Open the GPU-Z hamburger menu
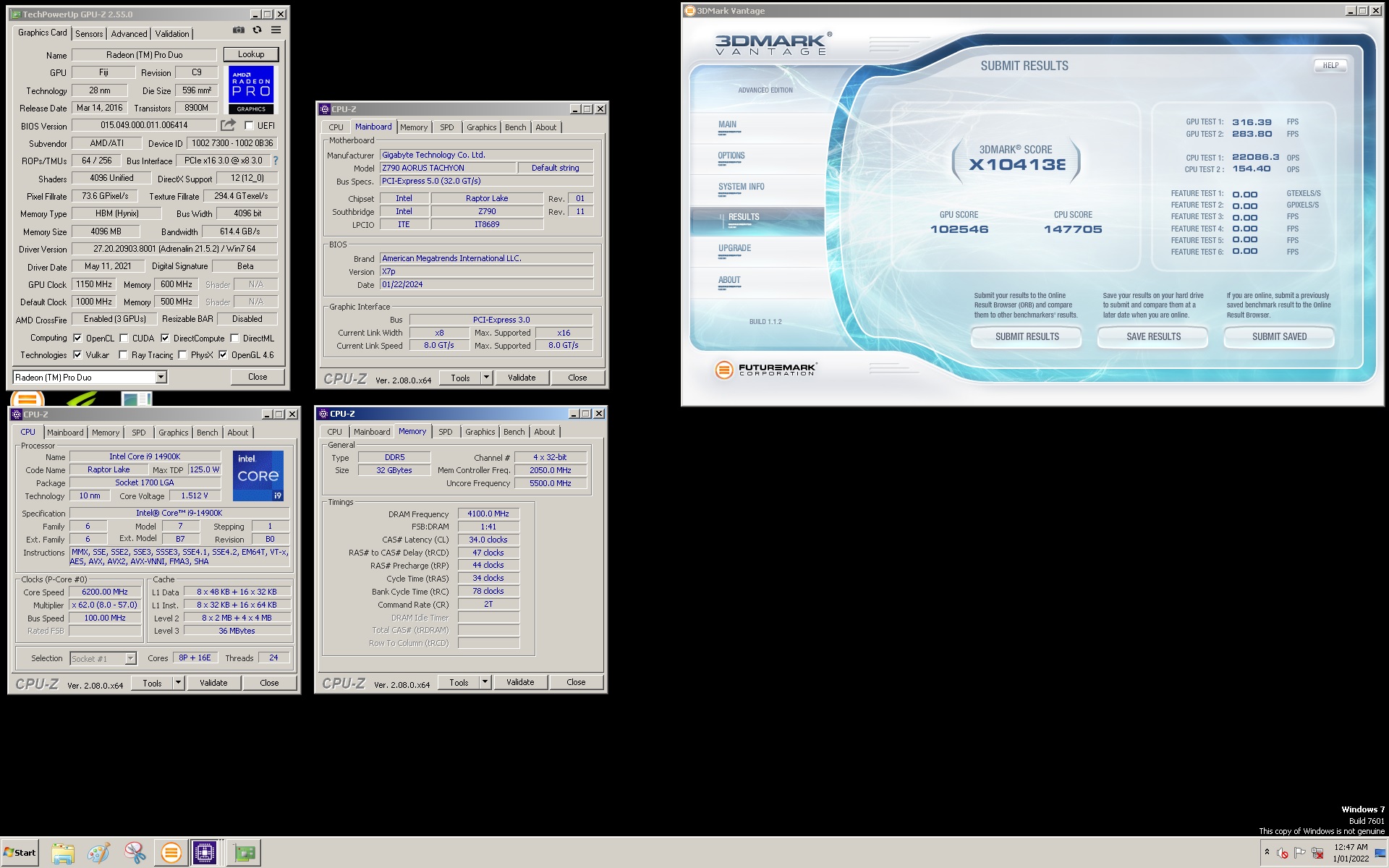This screenshot has height=868, width=1389. click(x=276, y=30)
